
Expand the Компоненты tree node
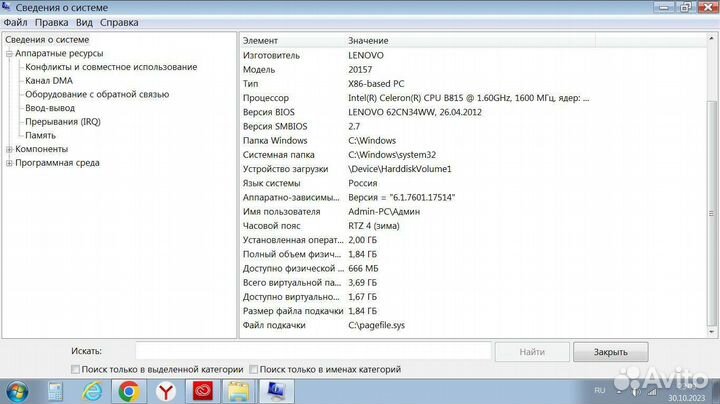pos(9,149)
